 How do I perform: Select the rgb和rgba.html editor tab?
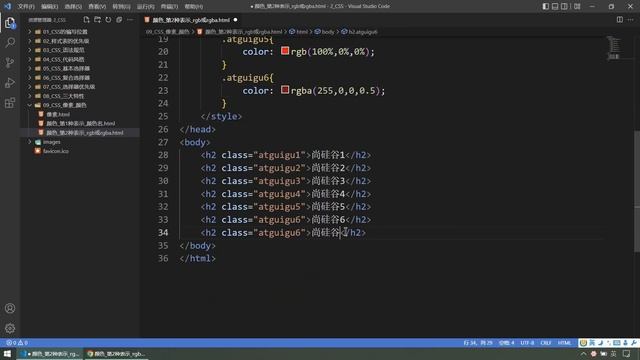[191, 20]
